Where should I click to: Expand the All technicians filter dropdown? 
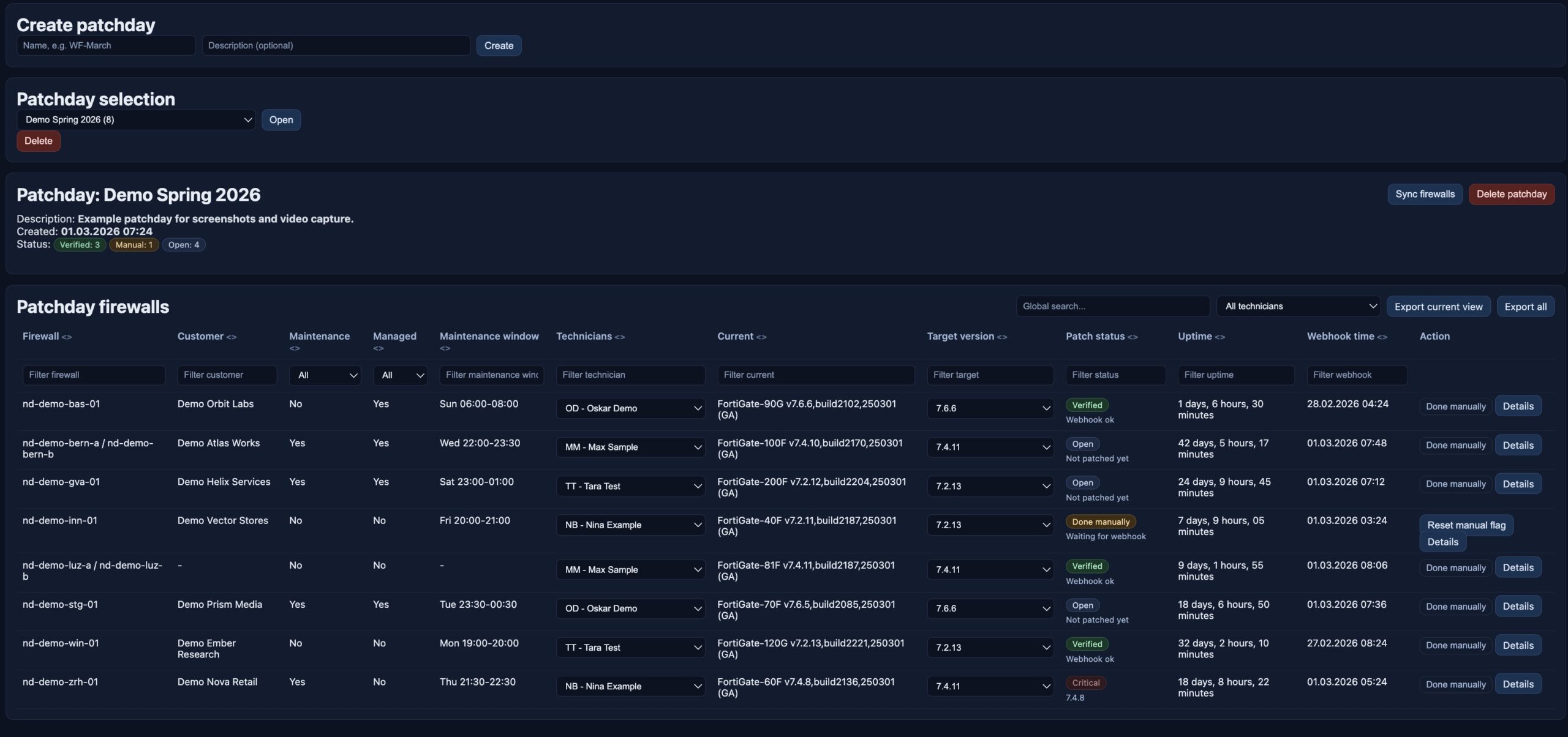(x=1298, y=306)
